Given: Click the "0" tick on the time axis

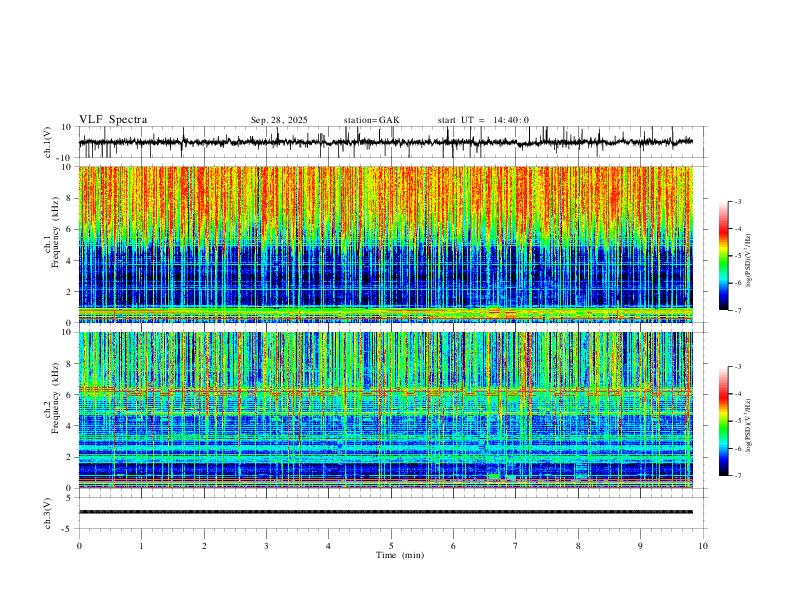Looking at the screenshot, I should tap(79, 546).
